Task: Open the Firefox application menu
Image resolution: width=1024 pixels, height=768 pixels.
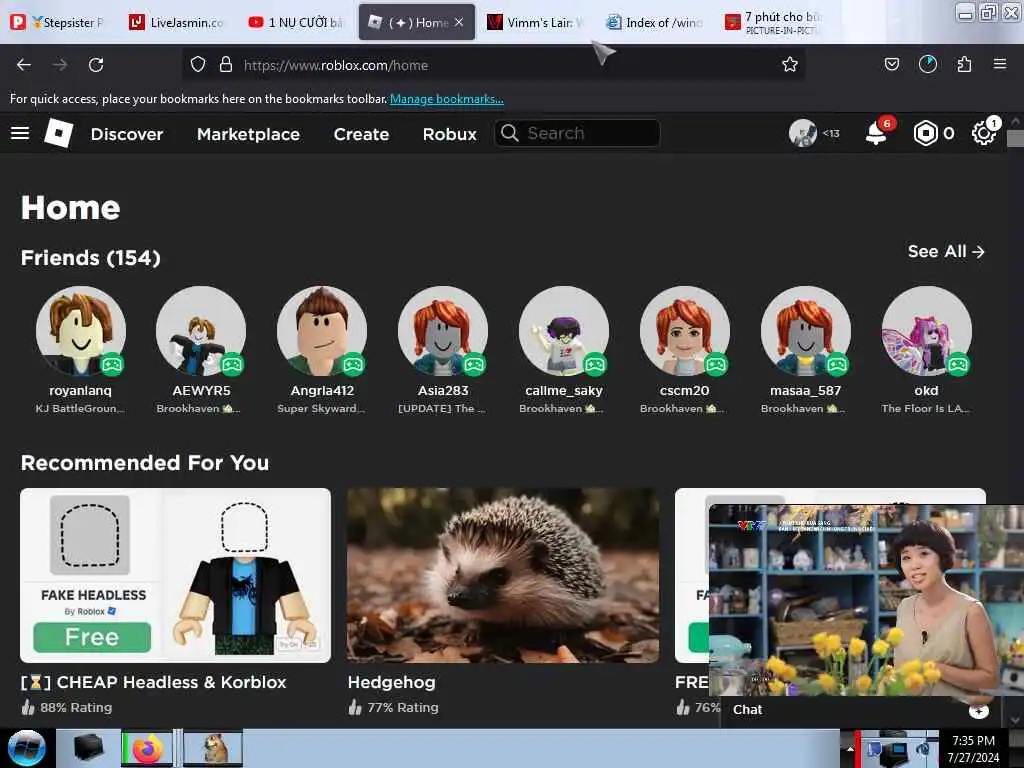Action: (x=1000, y=64)
